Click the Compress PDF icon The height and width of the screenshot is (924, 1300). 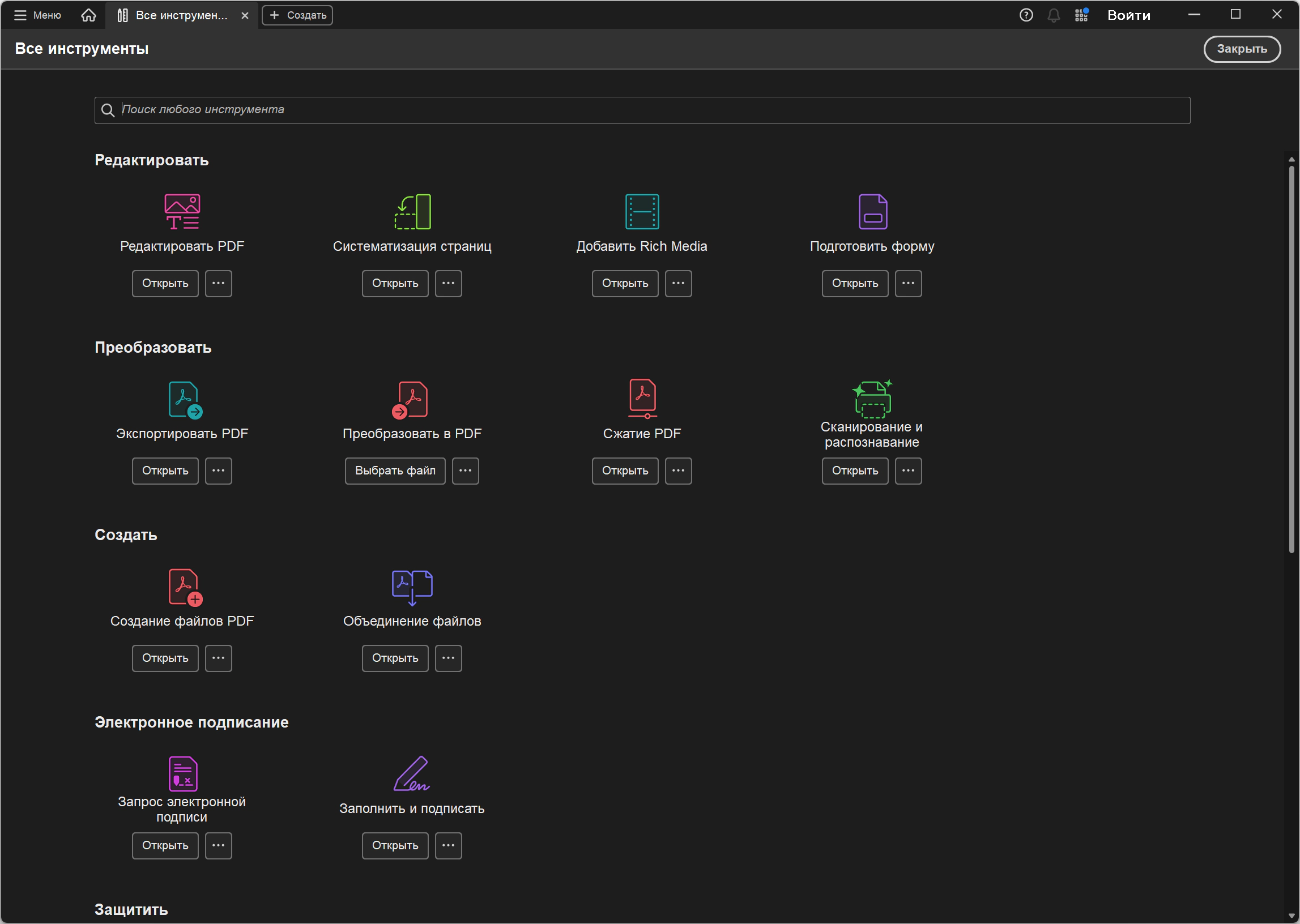(x=642, y=398)
